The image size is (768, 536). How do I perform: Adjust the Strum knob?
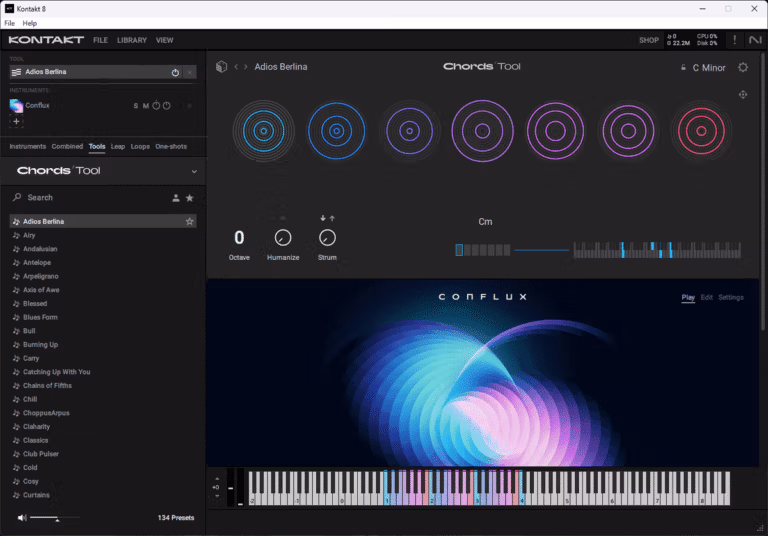click(327, 238)
